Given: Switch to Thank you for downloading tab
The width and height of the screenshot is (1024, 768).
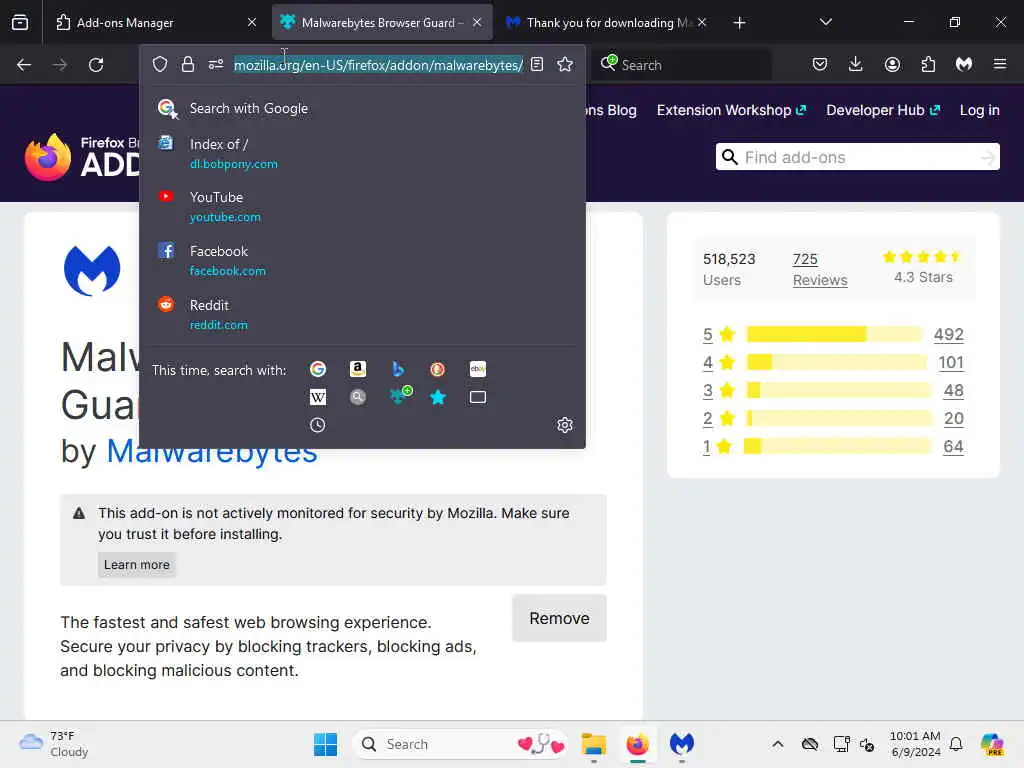Looking at the screenshot, I should coord(608,22).
